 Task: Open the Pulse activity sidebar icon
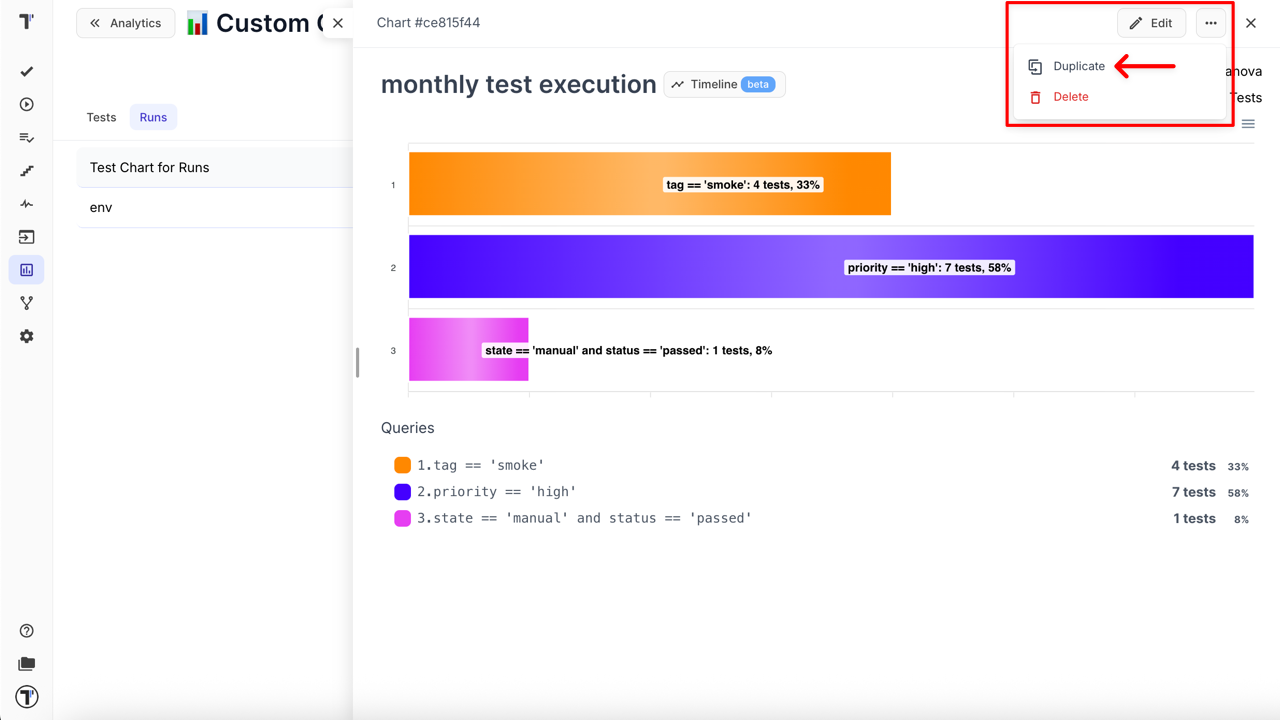[x=27, y=204]
